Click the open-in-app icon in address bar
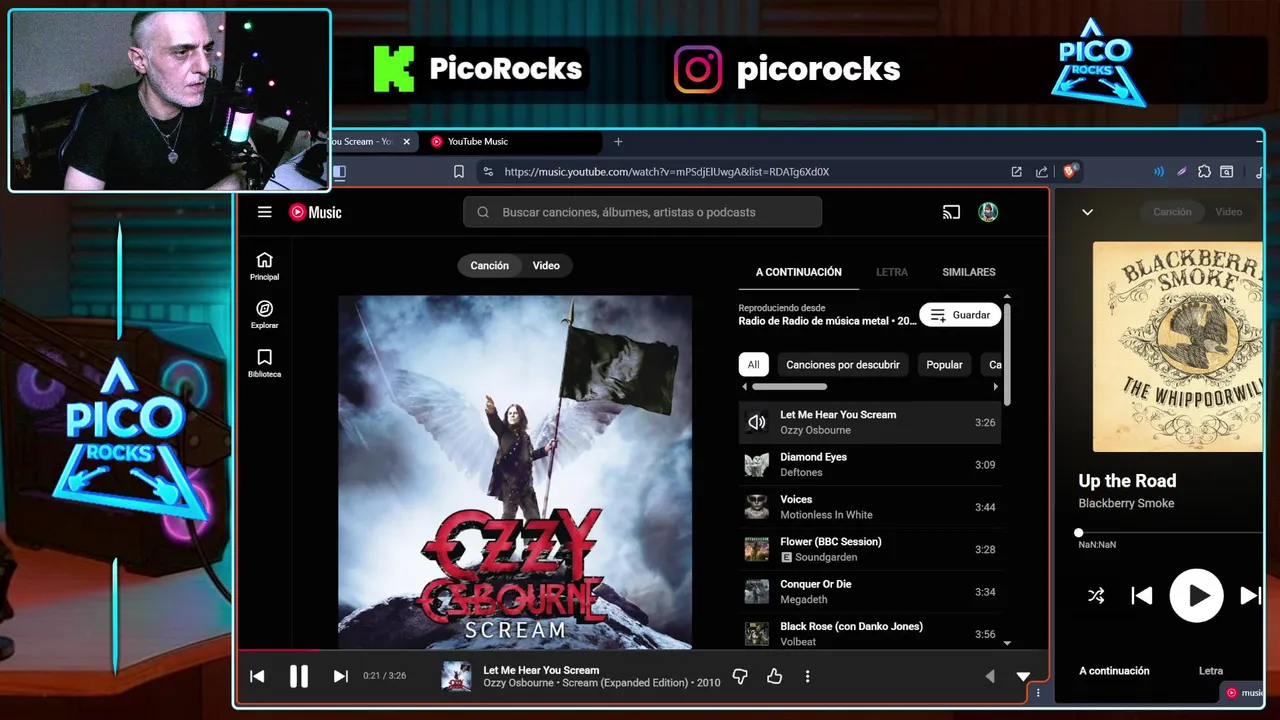The height and width of the screenshot is (720, 1280). coord(1016,172)
